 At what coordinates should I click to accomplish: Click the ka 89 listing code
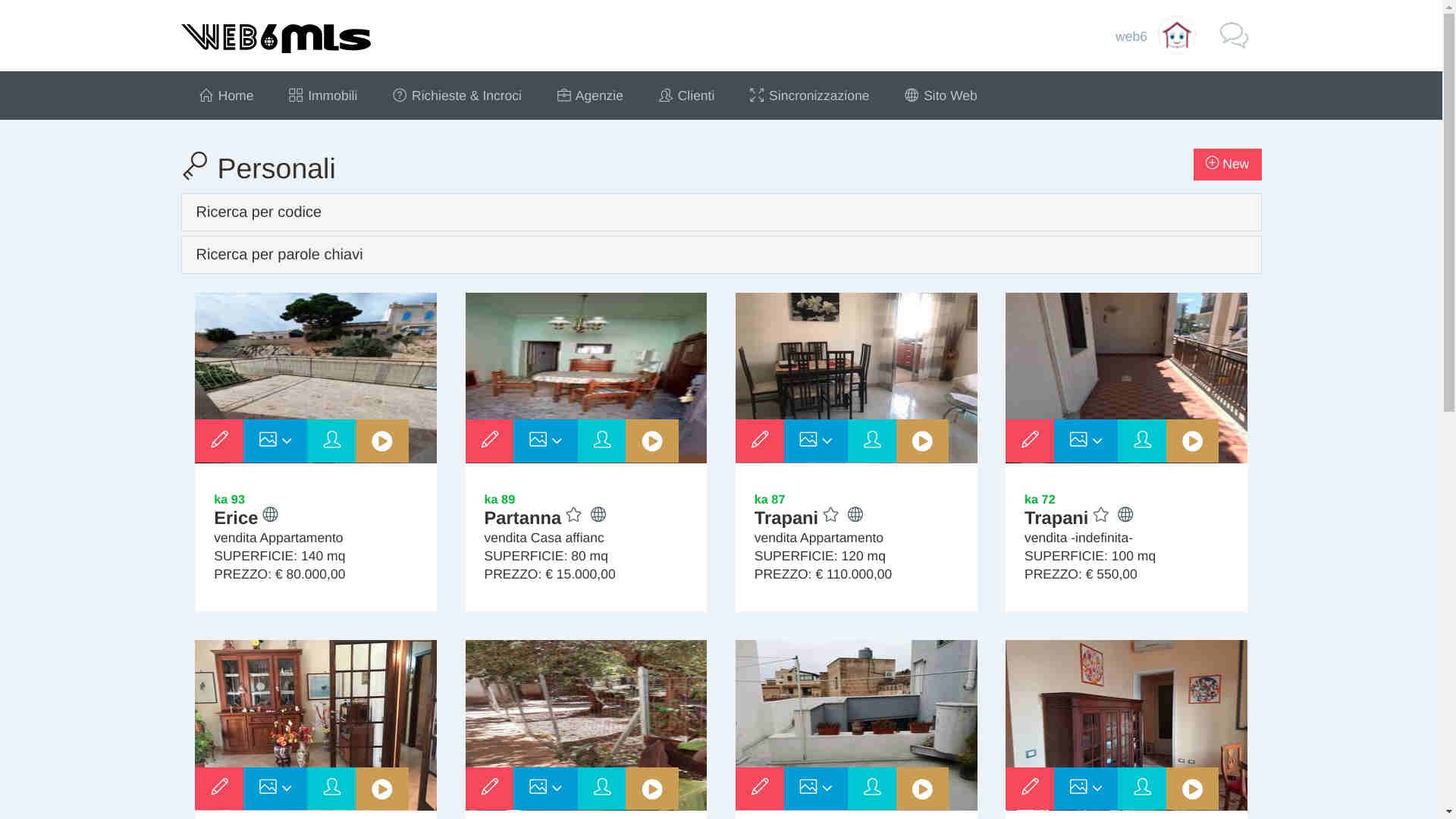499,499
